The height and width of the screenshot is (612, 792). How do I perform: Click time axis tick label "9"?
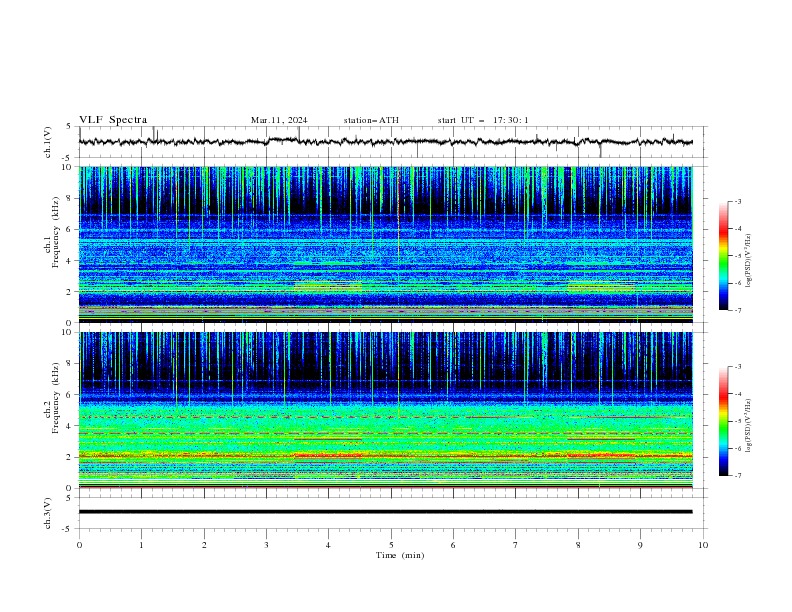tap(640, 545)
